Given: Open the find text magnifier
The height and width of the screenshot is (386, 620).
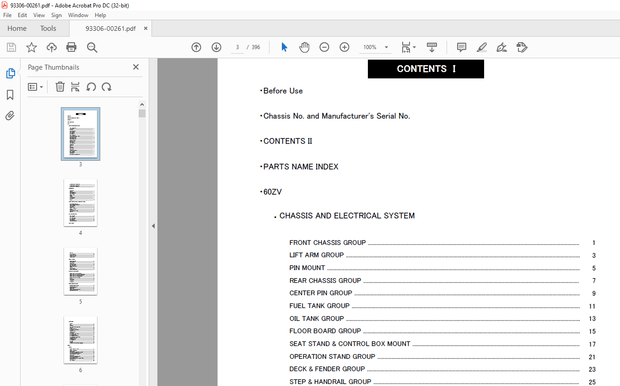Looking at the screenshot, I should (x=92, y=47).
